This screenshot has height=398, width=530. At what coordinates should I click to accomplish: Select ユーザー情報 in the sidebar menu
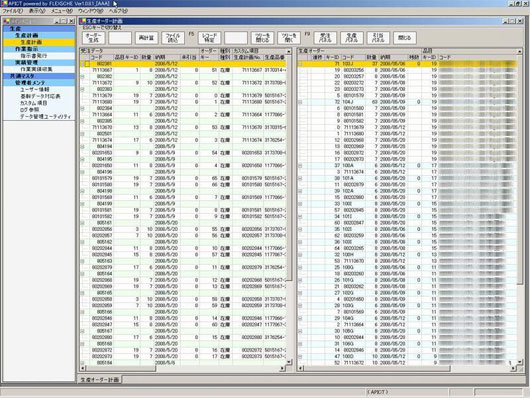[34, 90]
